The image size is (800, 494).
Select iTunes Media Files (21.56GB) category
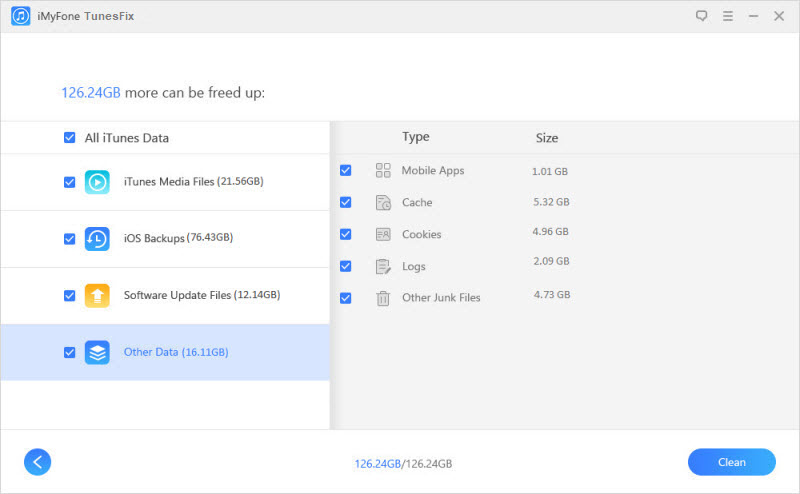[165, 182]
